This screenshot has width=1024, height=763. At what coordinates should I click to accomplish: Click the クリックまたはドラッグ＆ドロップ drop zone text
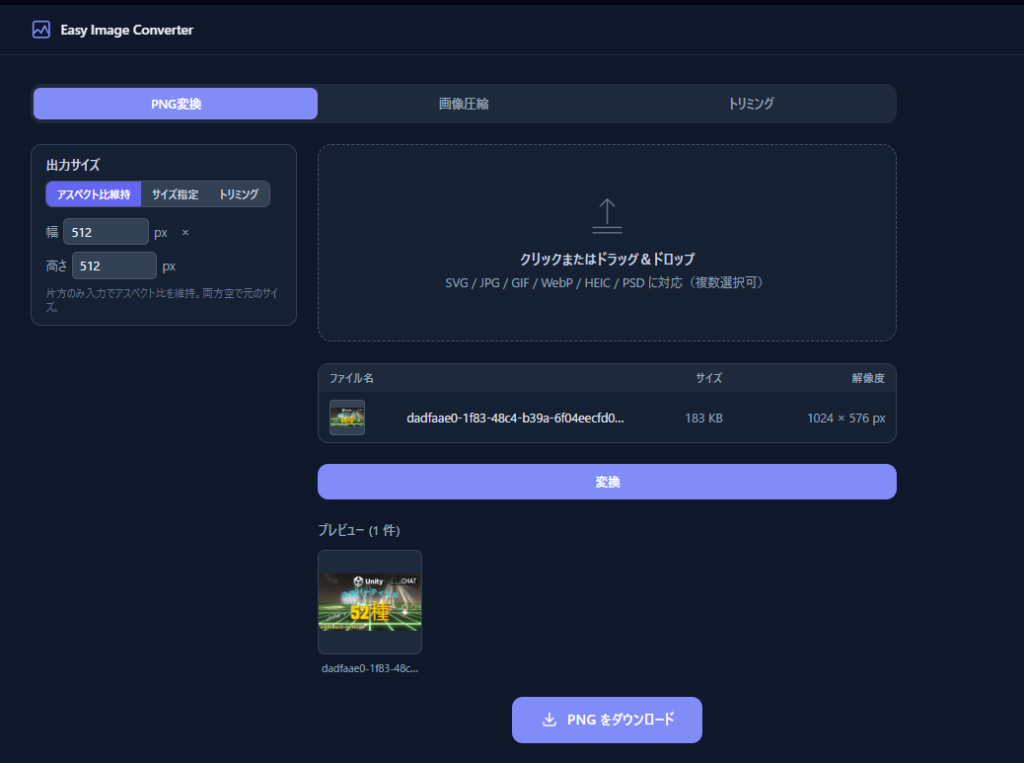pyautogui.click(x=607, y=259)
